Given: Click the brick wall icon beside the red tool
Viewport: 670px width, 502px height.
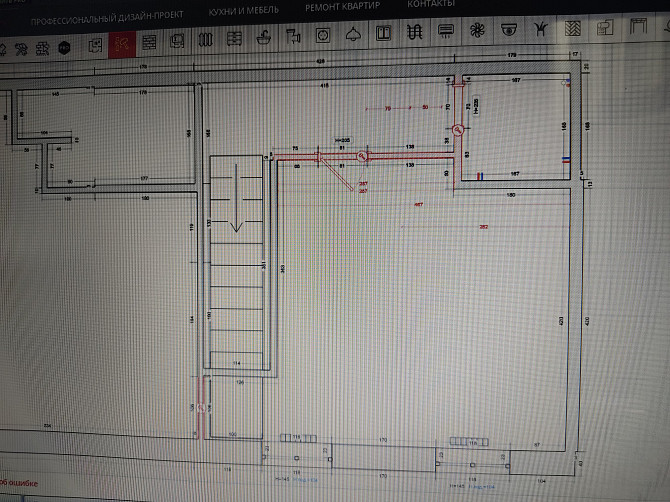Looking at the screenshot, I should (x=150, y=43).
